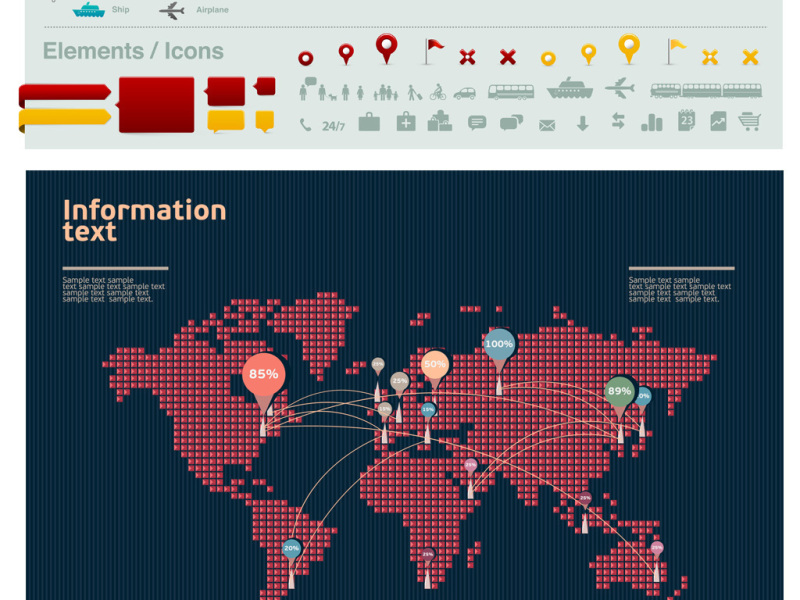The width and height of the screenshot is (800, 600).
Task: Click the 85% map marker bubble
Action: tap(264, 375)
